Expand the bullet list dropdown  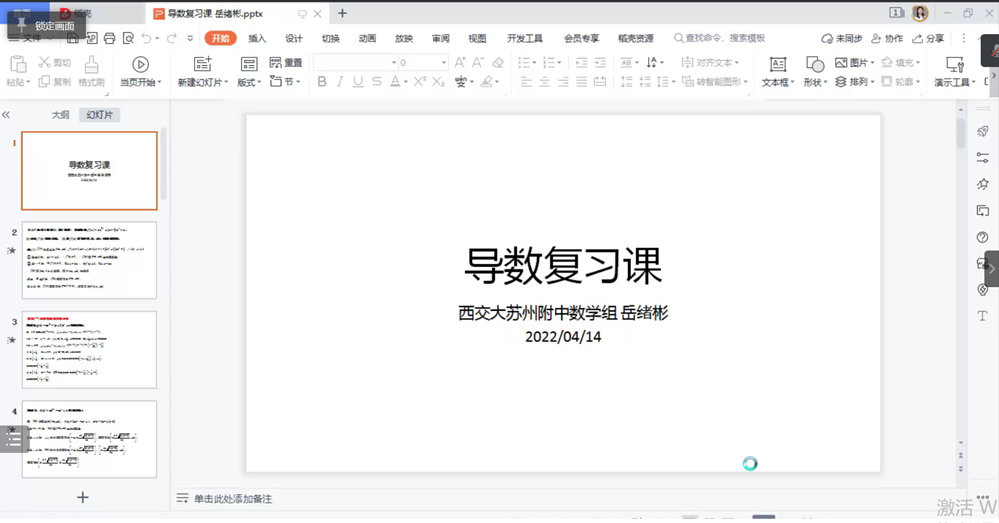click(535, 62)
